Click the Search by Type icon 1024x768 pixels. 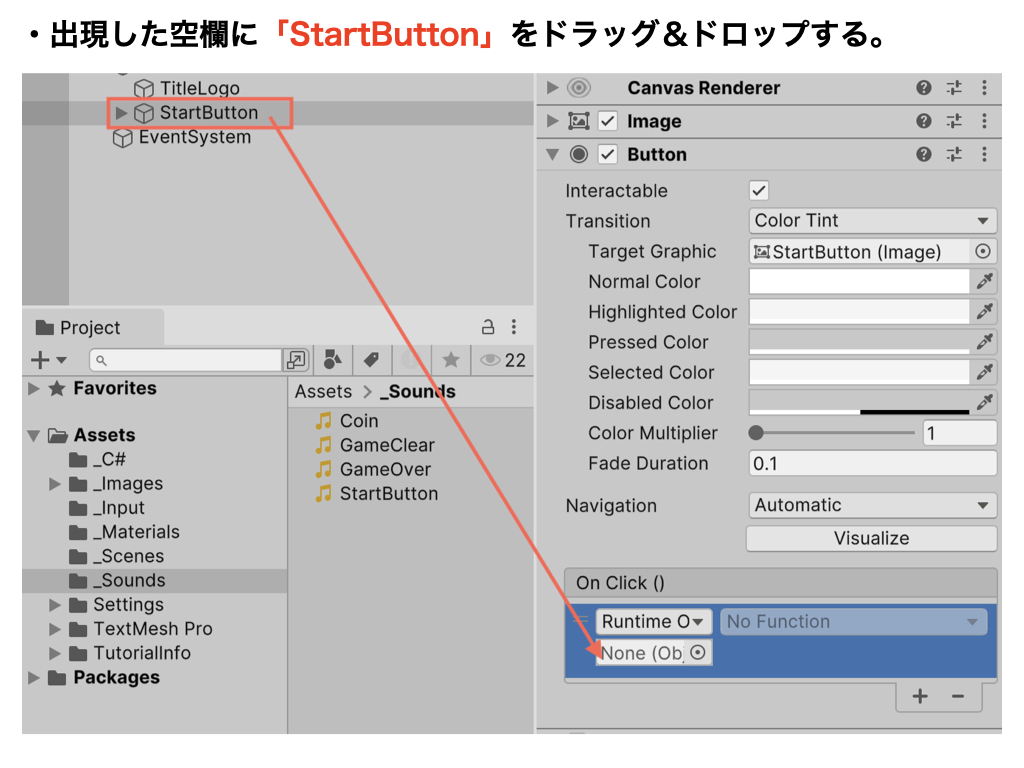click(334, 360)
